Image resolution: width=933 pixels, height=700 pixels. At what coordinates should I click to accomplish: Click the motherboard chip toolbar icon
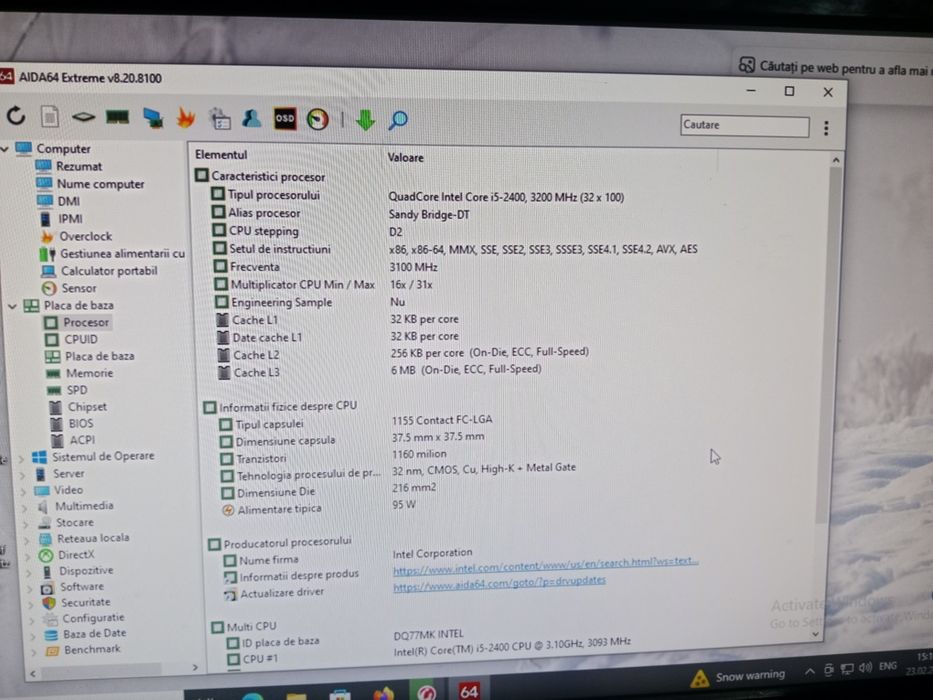83,117
